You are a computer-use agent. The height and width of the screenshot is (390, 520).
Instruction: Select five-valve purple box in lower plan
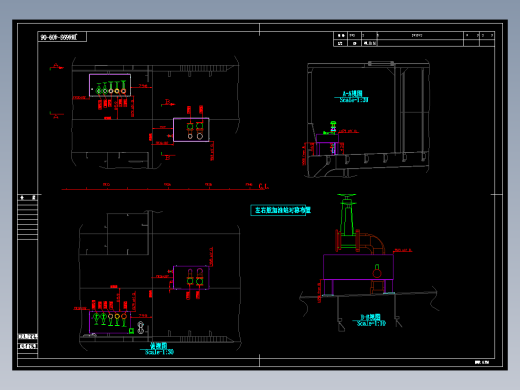point(110,322)
